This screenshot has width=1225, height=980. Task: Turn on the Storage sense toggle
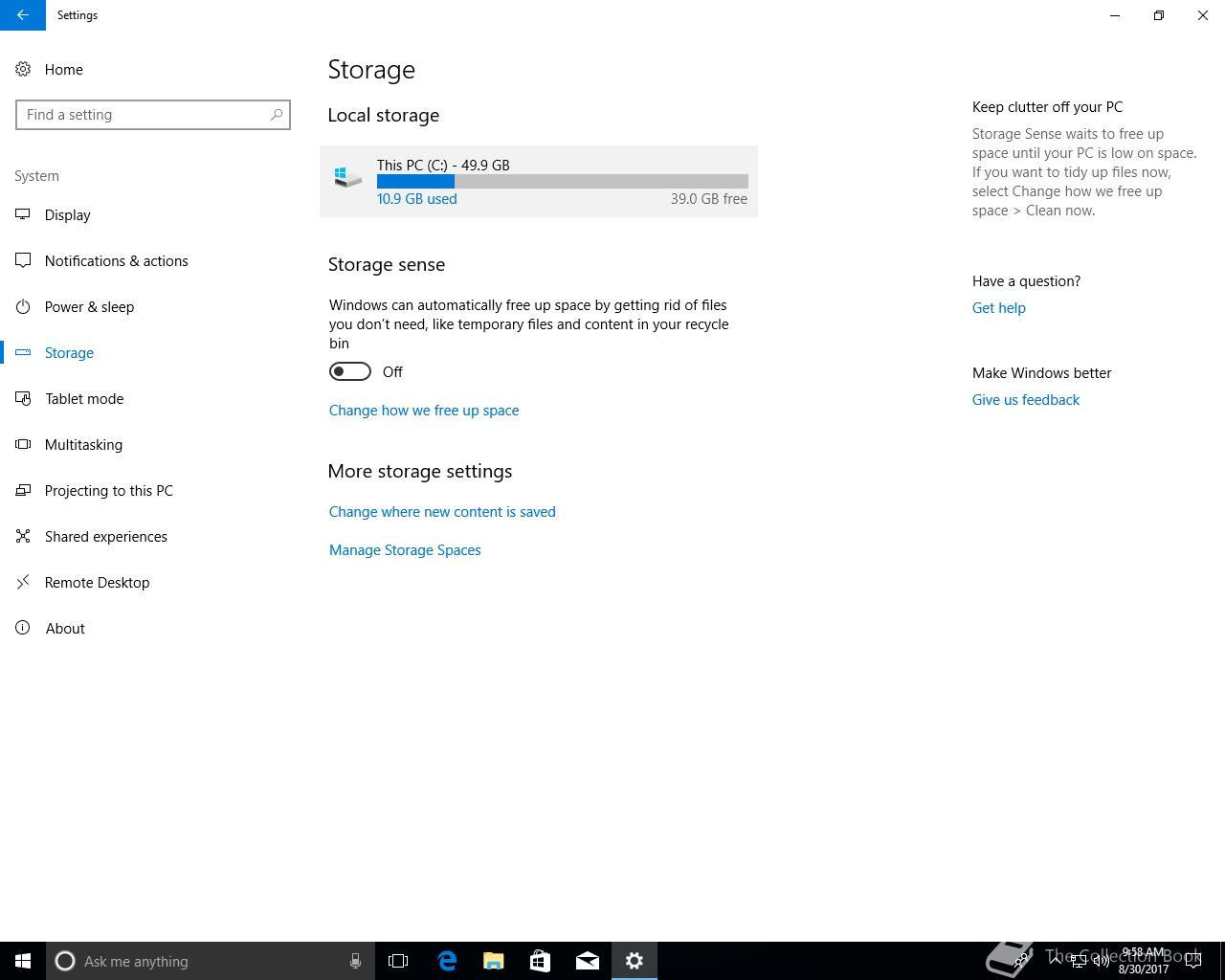pos(350,371)
